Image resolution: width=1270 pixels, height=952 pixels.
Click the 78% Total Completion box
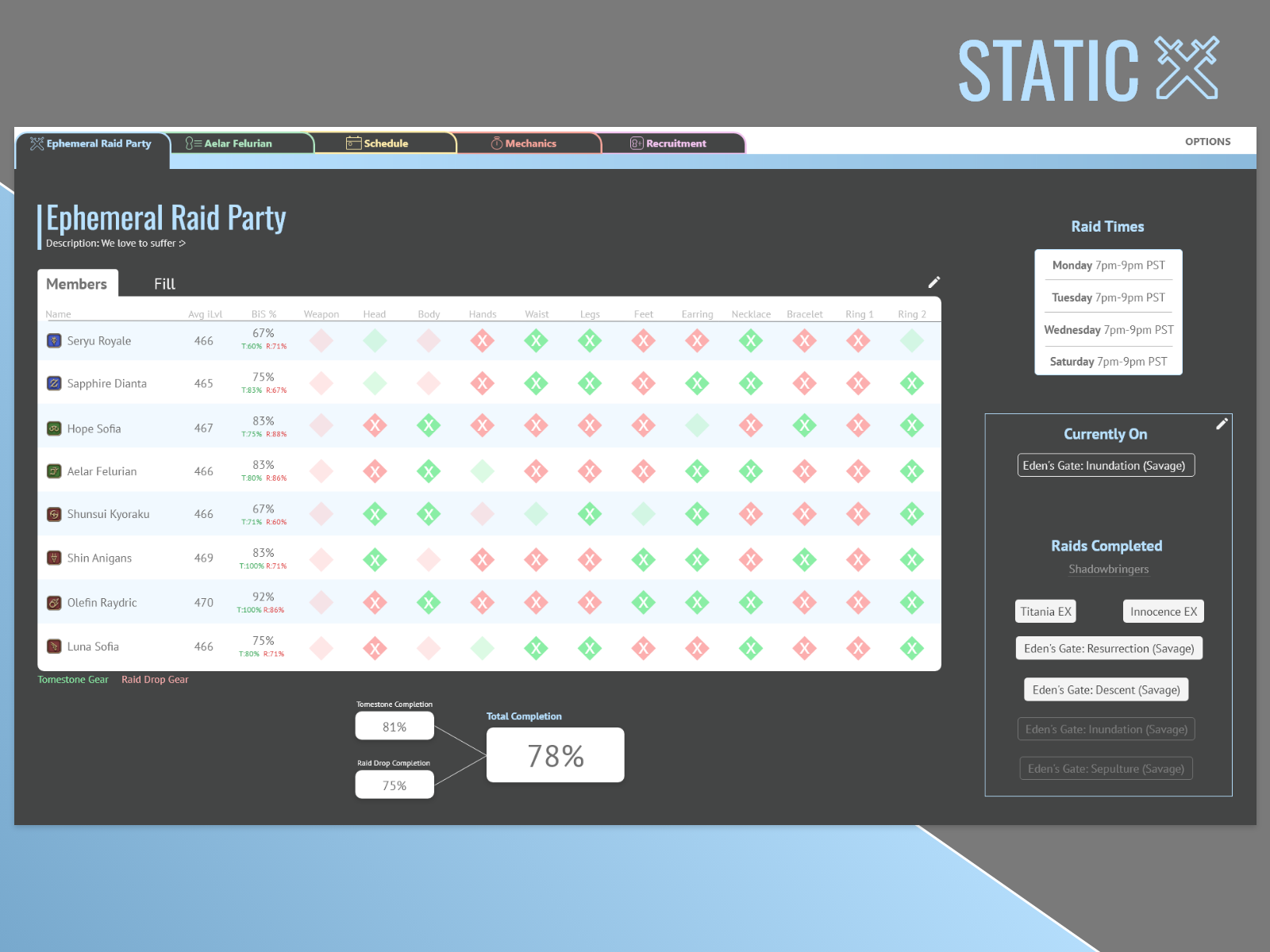click(x=555, y=755)
